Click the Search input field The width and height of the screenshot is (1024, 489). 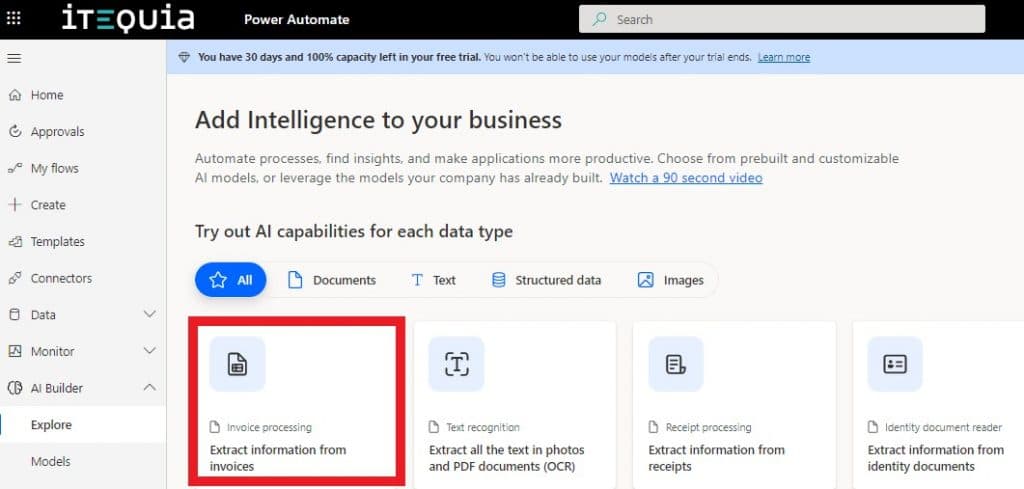pos(782,20)
